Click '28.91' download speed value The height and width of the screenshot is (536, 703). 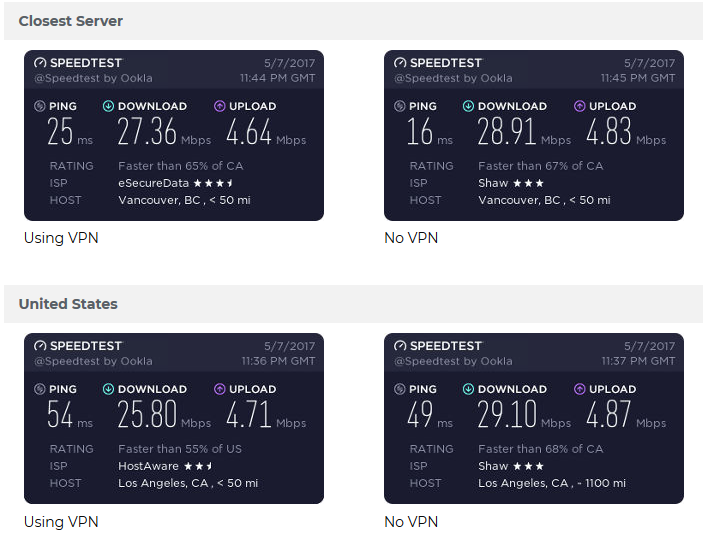pos(507,131)
